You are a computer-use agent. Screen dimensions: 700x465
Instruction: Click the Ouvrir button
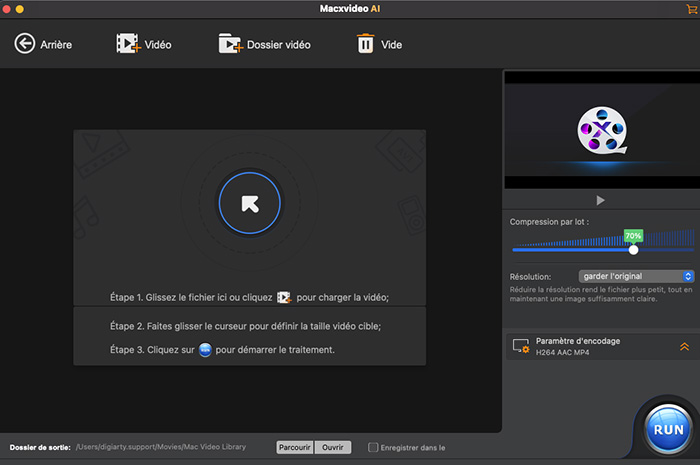(x=333, y=447)
